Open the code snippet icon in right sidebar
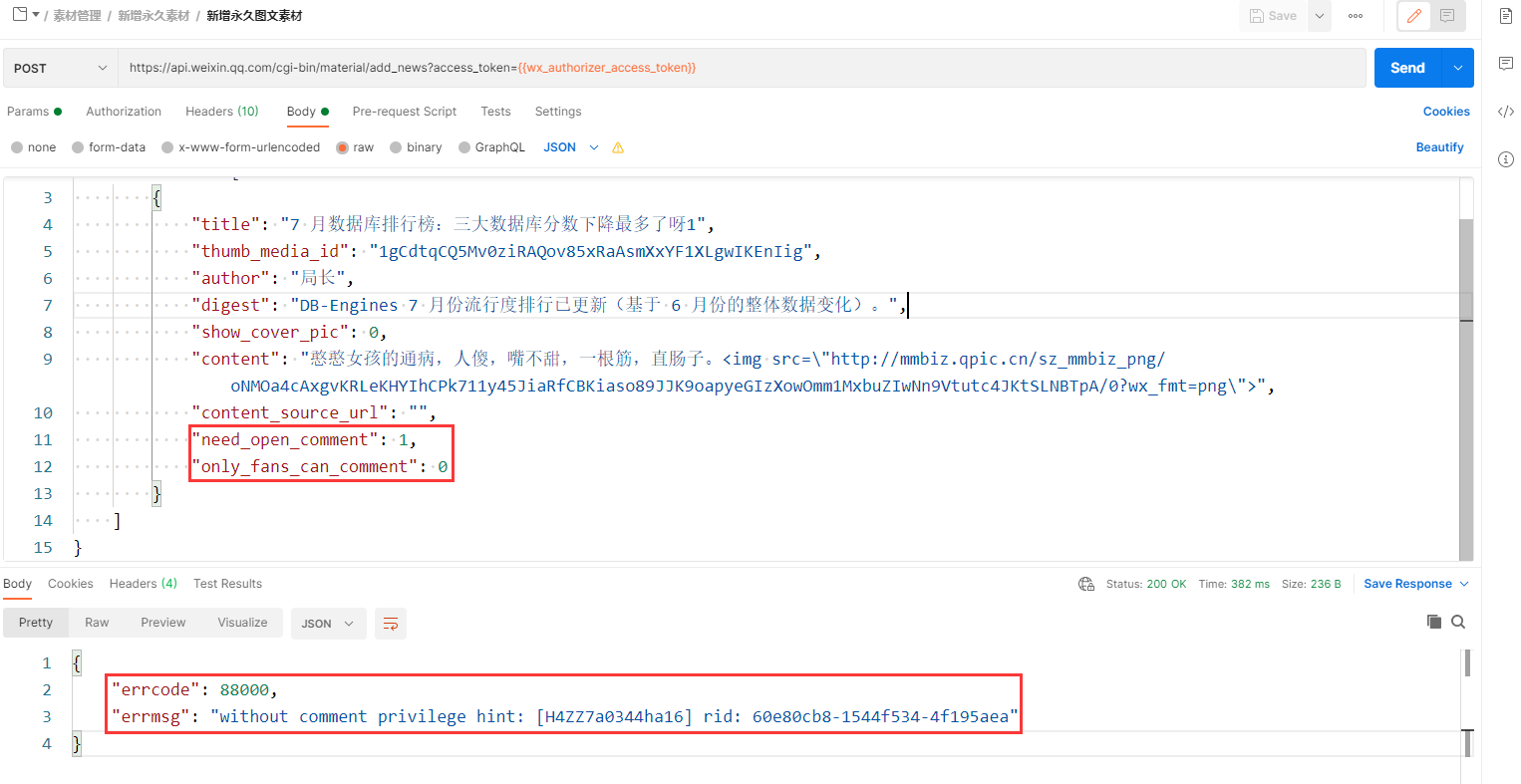The image size is (1521, 784). (1505, 112)
